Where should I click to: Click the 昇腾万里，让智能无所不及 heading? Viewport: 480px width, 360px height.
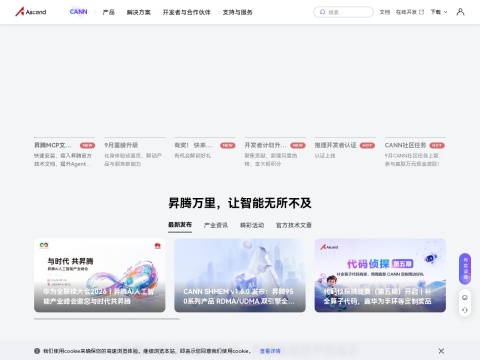(x=240, y=203)
